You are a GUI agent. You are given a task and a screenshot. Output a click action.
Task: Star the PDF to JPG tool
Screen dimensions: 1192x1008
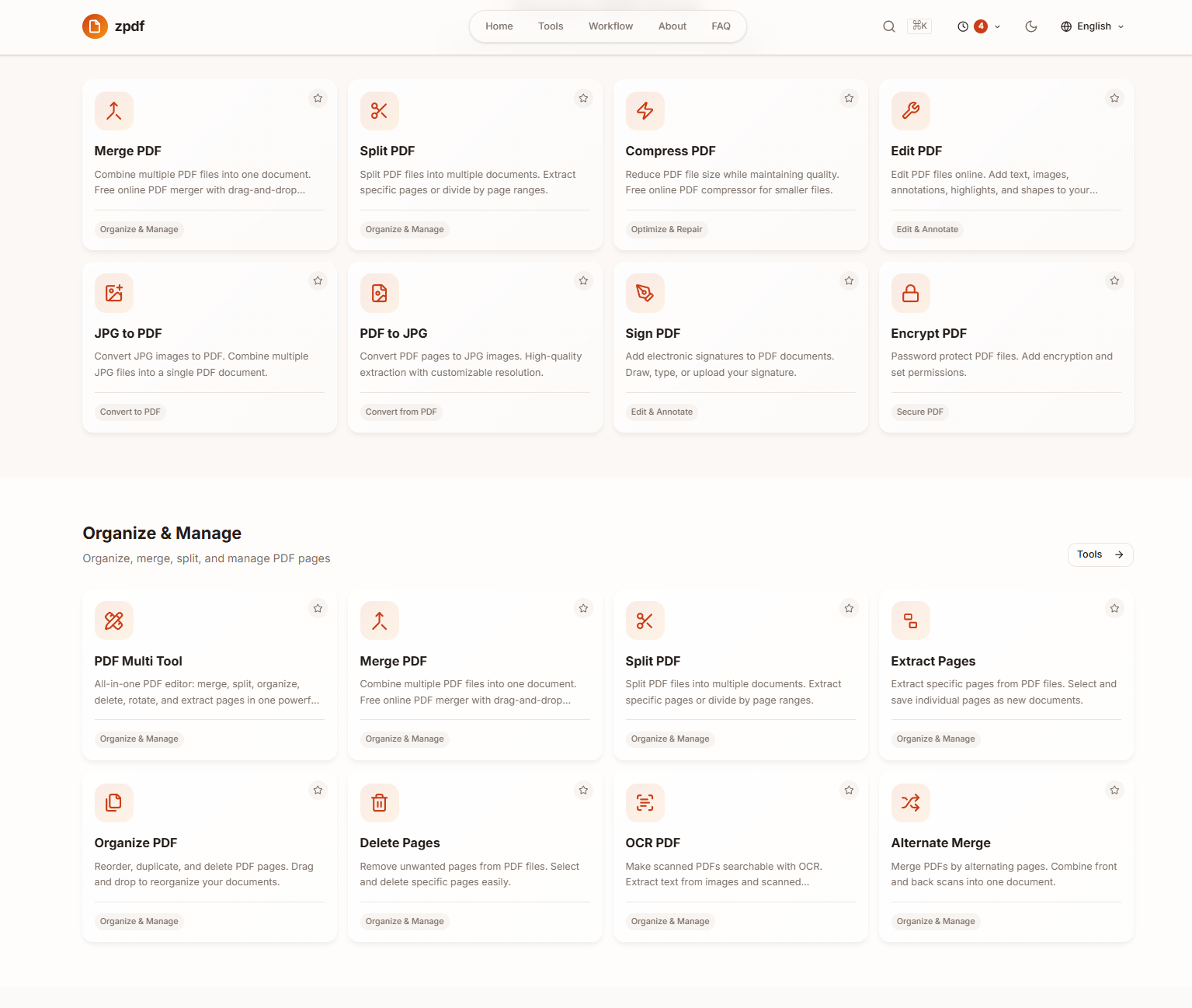pyautogui.click(x=583, y=280)
